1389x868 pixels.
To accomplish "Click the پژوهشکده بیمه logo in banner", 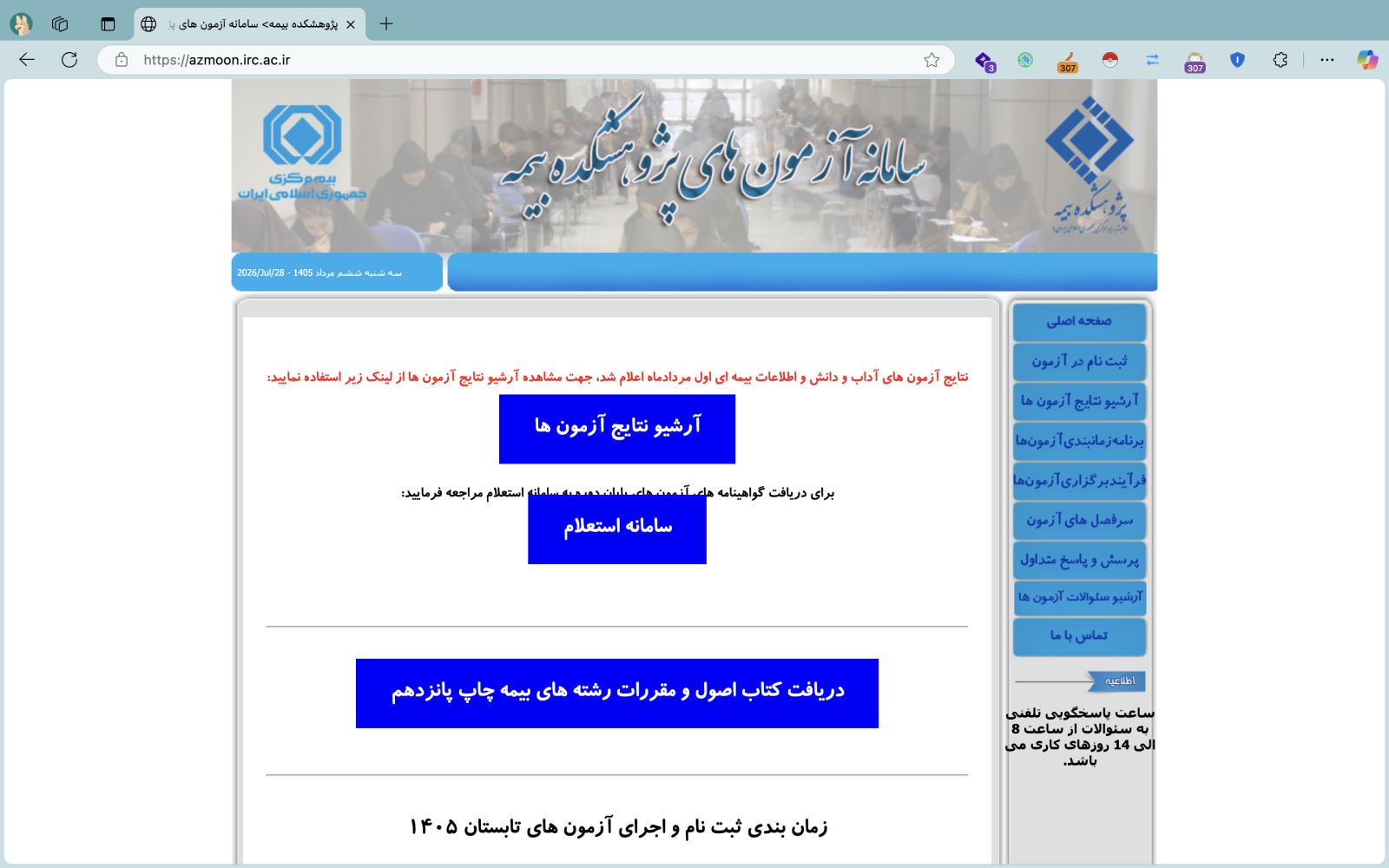I will coord(1089,165).
